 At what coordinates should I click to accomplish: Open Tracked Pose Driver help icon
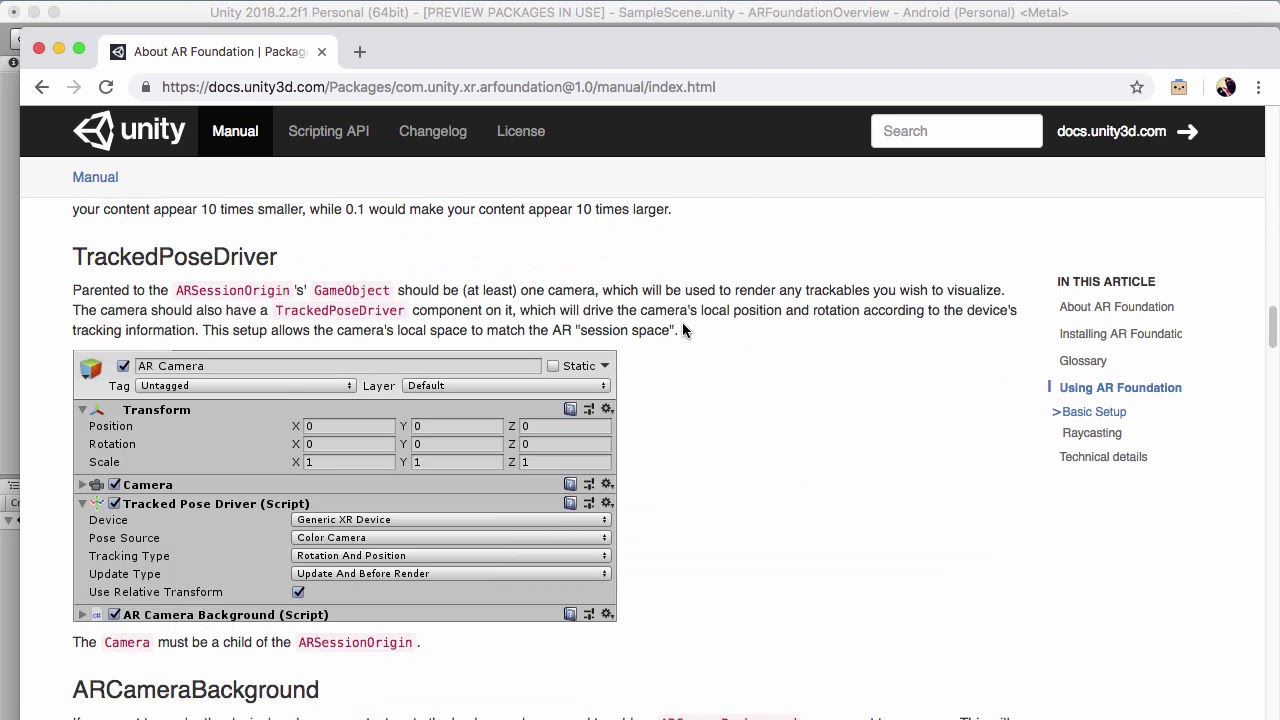pyautogui.click(x=570, y=503)
